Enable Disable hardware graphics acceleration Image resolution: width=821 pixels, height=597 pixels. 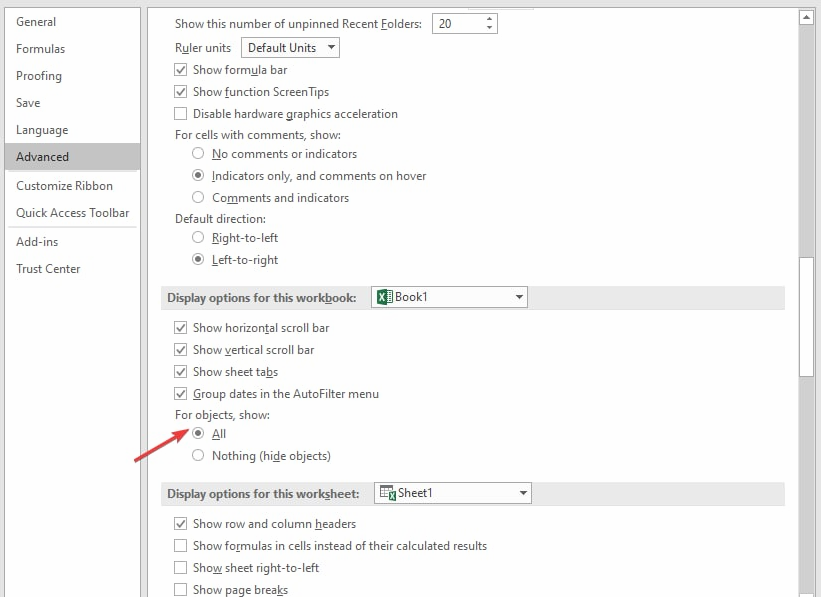coord(181,114)
